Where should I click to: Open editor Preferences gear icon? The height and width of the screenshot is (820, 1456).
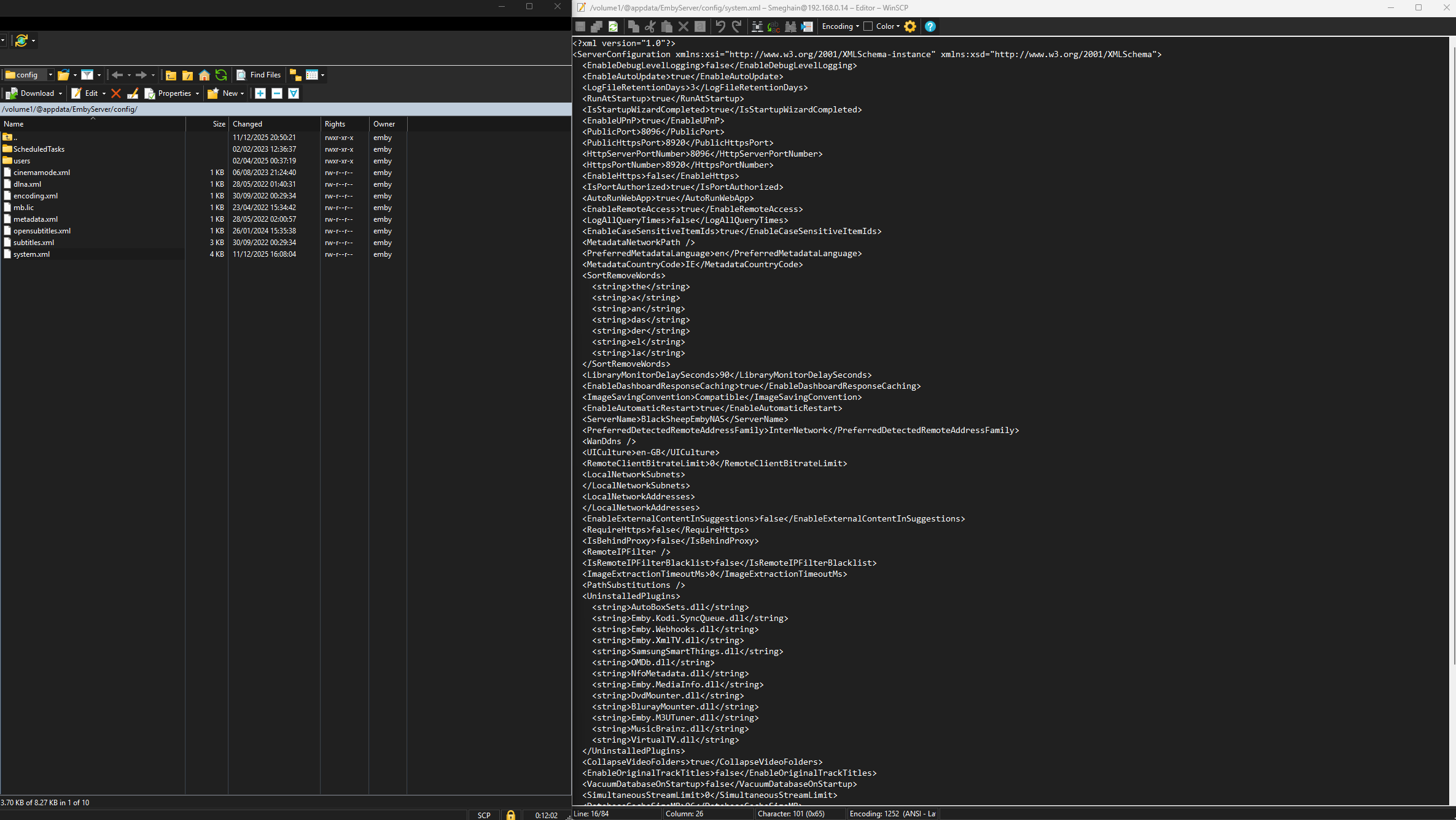coord(910,26)
